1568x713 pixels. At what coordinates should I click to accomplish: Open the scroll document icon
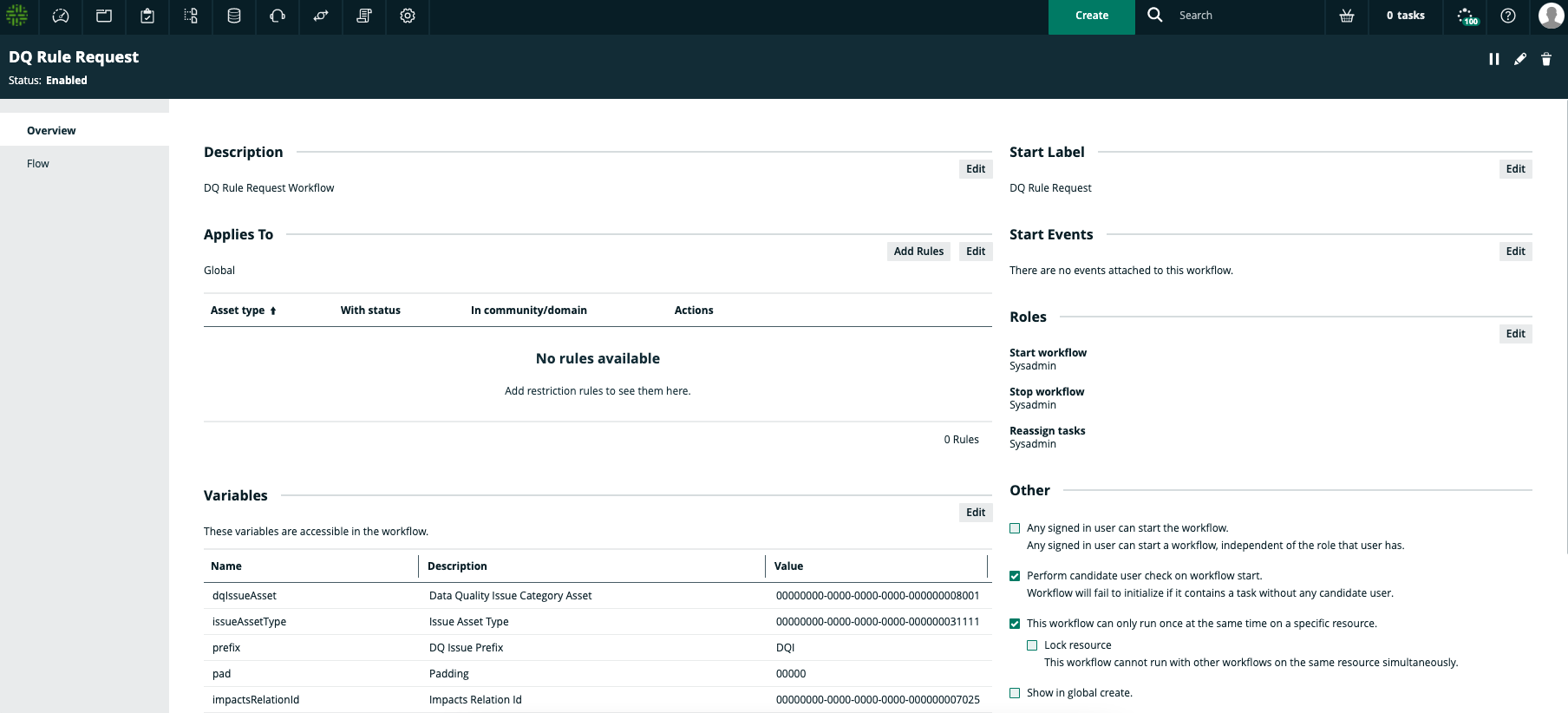364,16
